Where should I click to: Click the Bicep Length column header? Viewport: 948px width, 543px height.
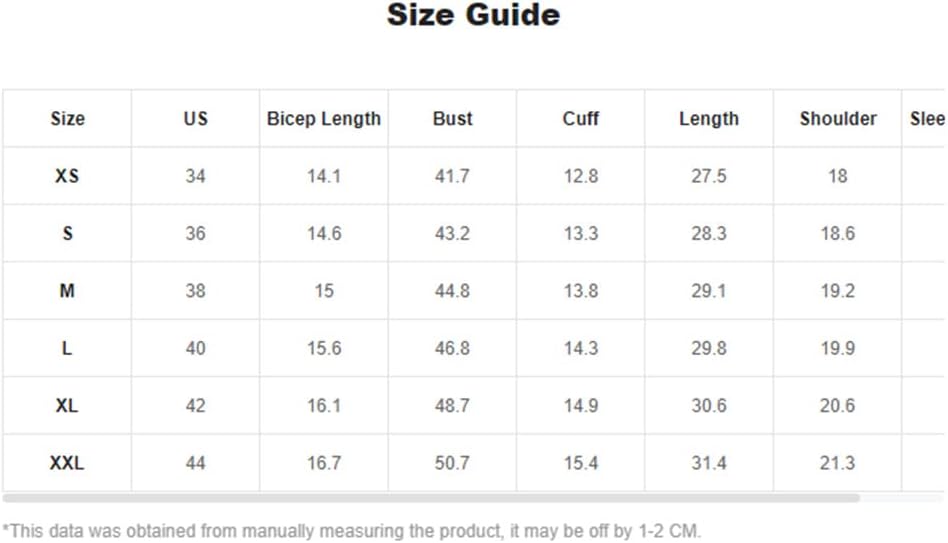[324, 119]
